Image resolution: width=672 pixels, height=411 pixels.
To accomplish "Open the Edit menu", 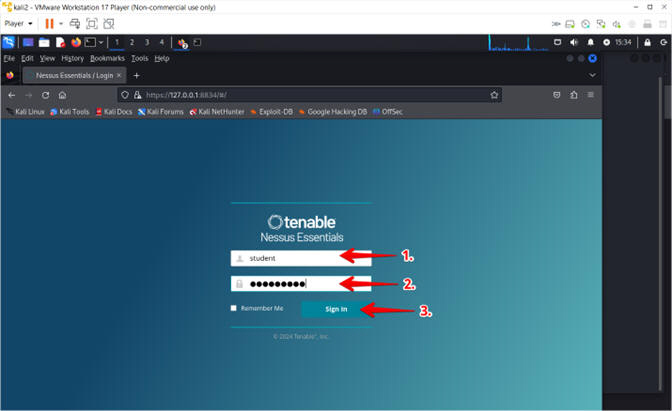I will [x=27, y=58].
